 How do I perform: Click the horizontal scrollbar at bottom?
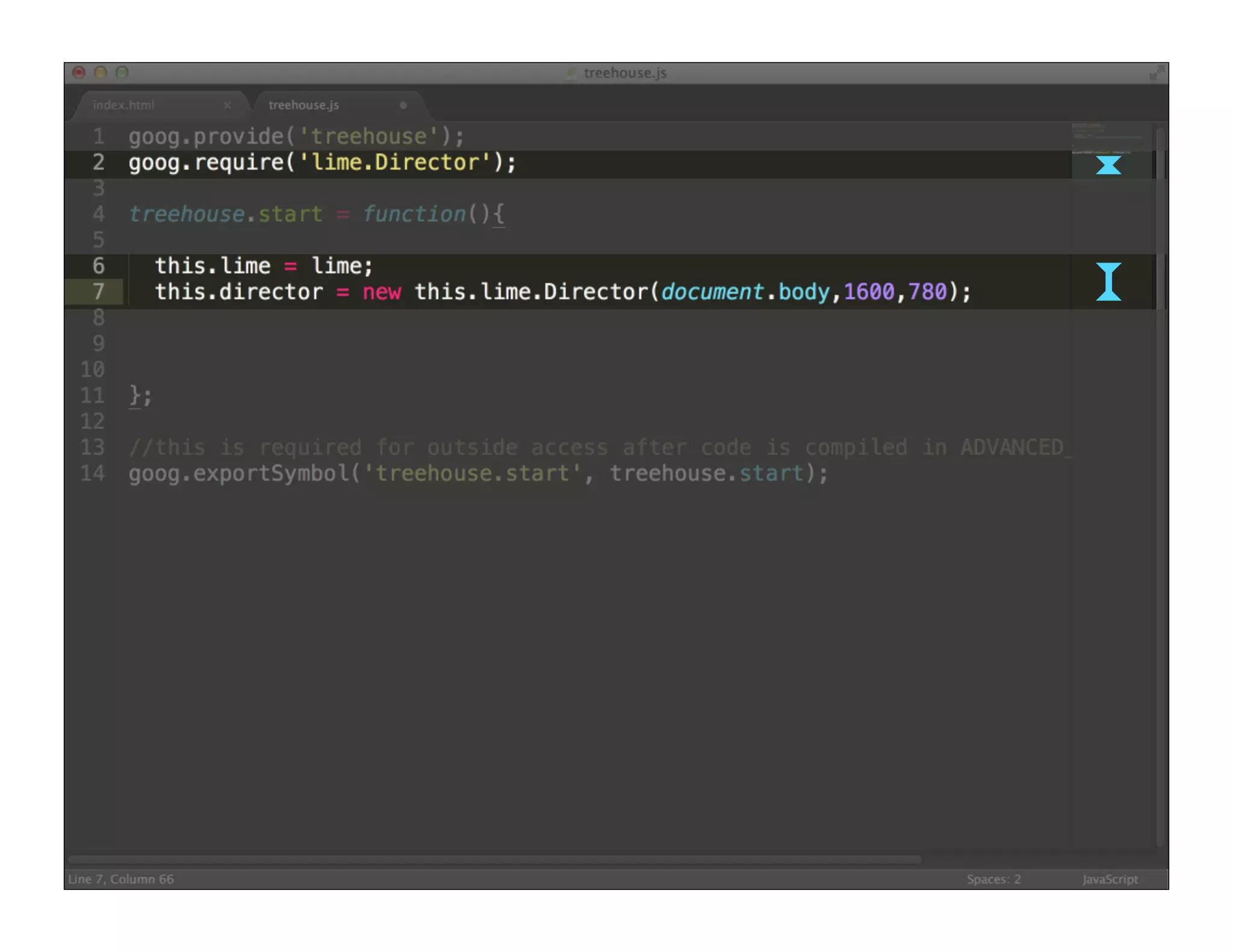point(494,859)
